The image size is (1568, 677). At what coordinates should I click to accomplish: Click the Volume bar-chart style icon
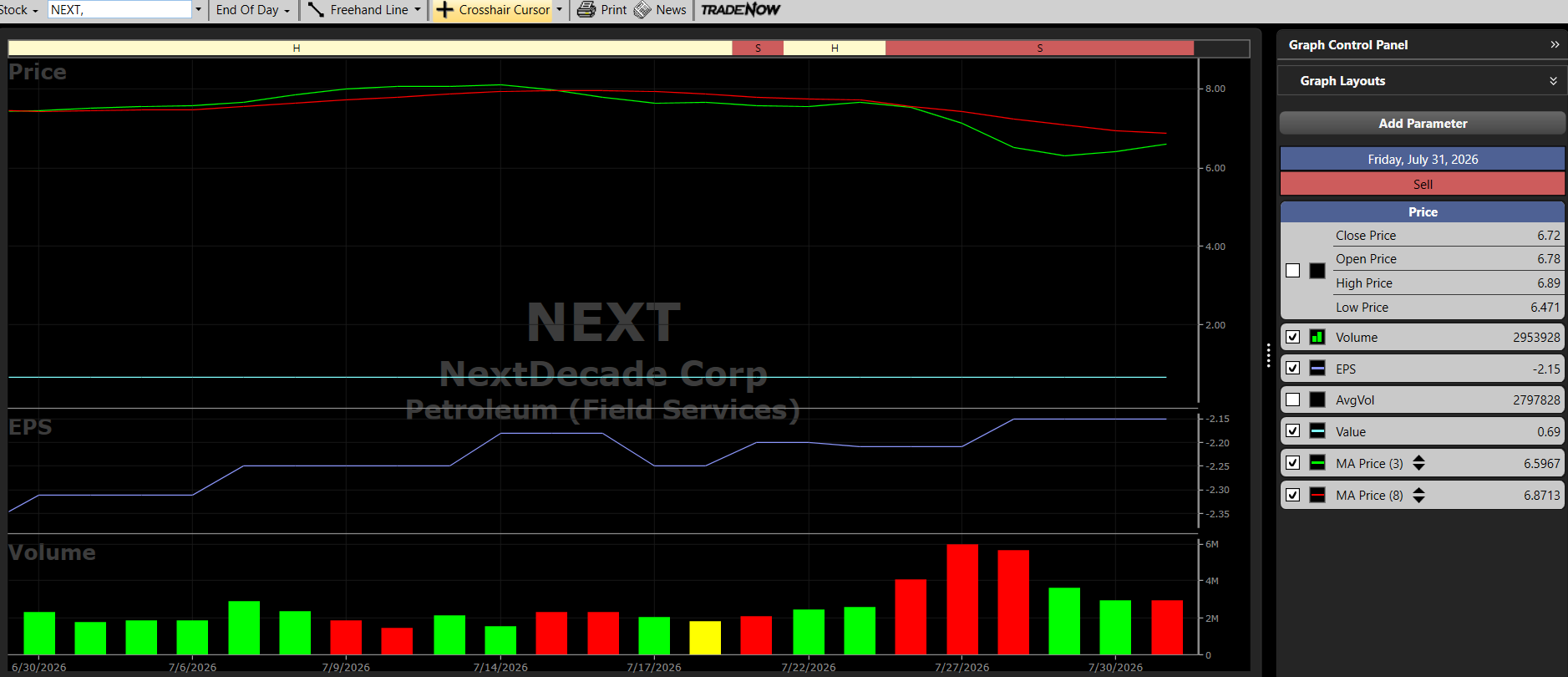(1317, 337)
